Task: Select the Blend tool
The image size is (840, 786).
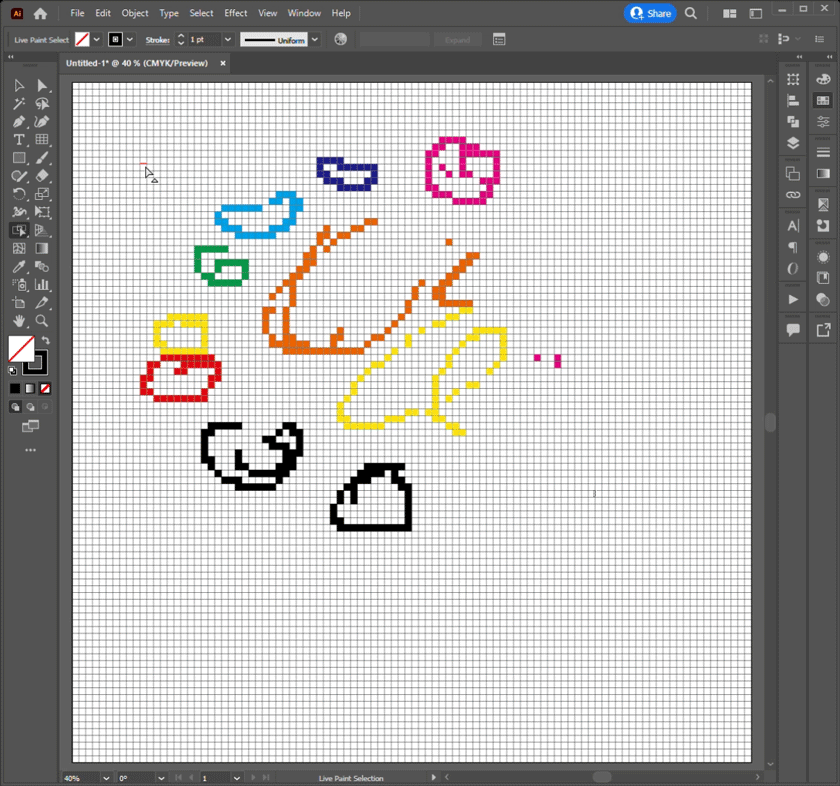Action: tap(42, 267)
